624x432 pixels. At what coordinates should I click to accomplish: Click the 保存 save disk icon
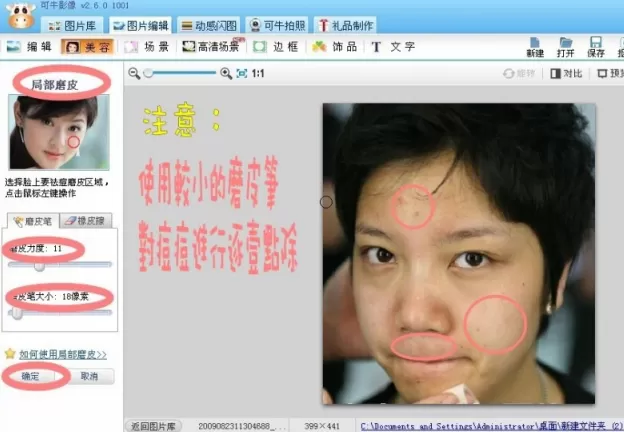tap(595, 47)
